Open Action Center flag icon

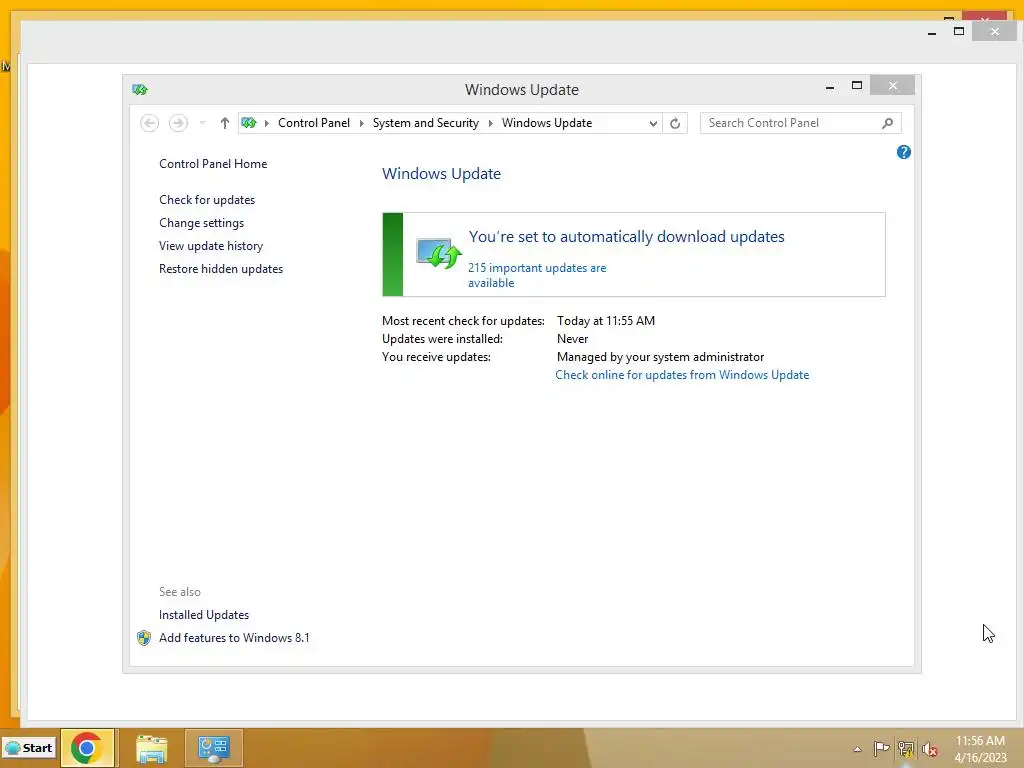[881, 748]
